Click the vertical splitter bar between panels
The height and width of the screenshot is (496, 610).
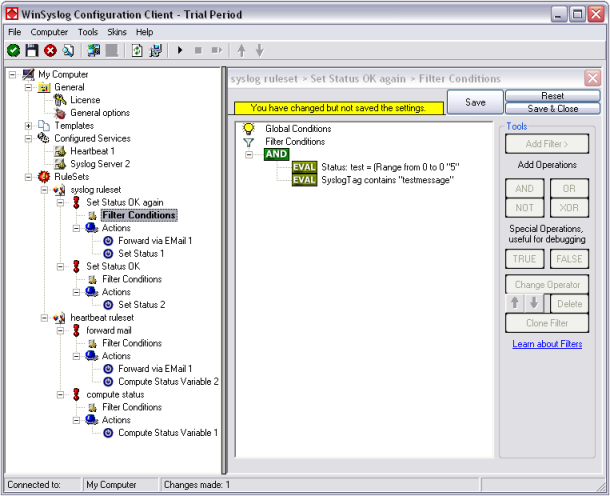[x=224, y=270]
